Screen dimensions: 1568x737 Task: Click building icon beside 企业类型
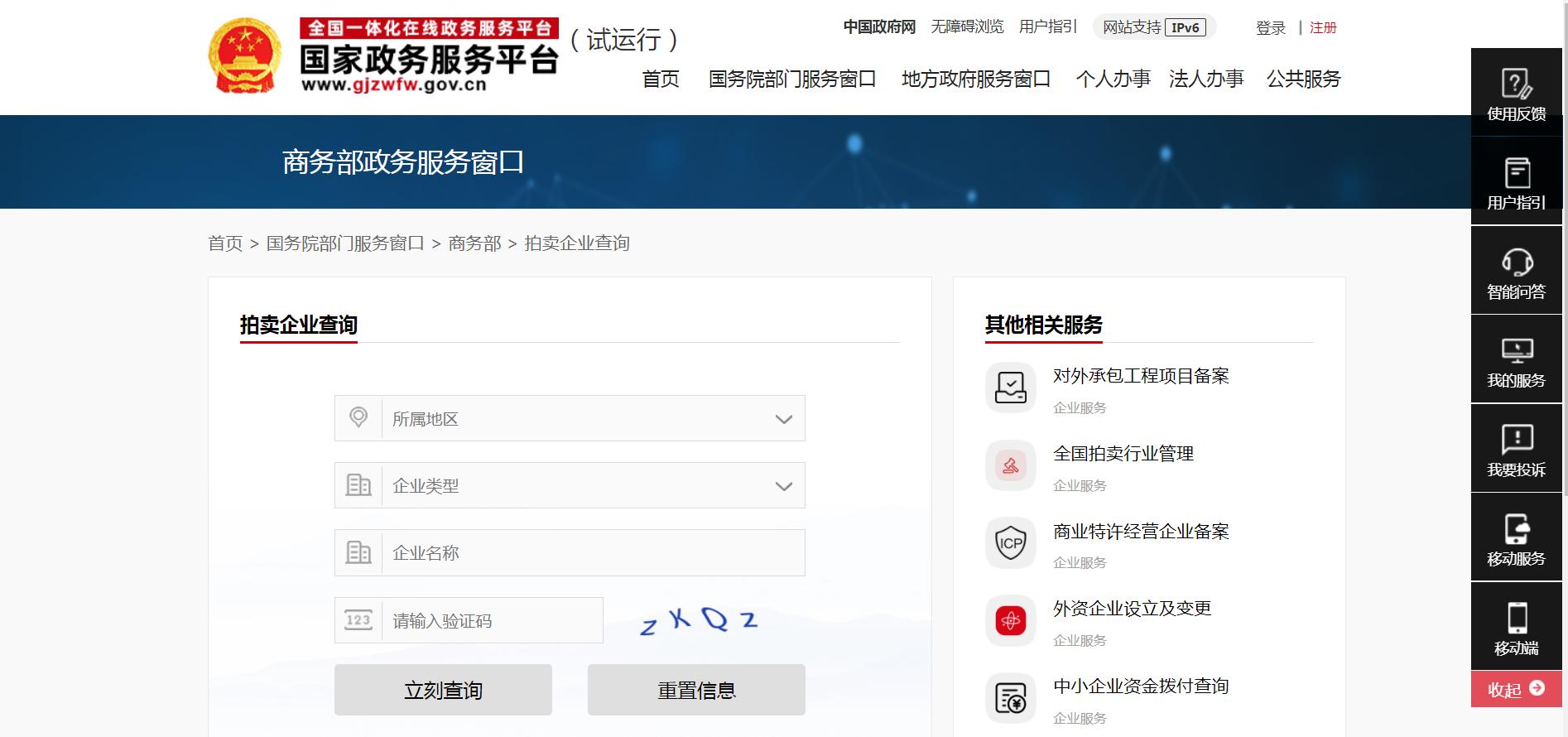[358, 484]
